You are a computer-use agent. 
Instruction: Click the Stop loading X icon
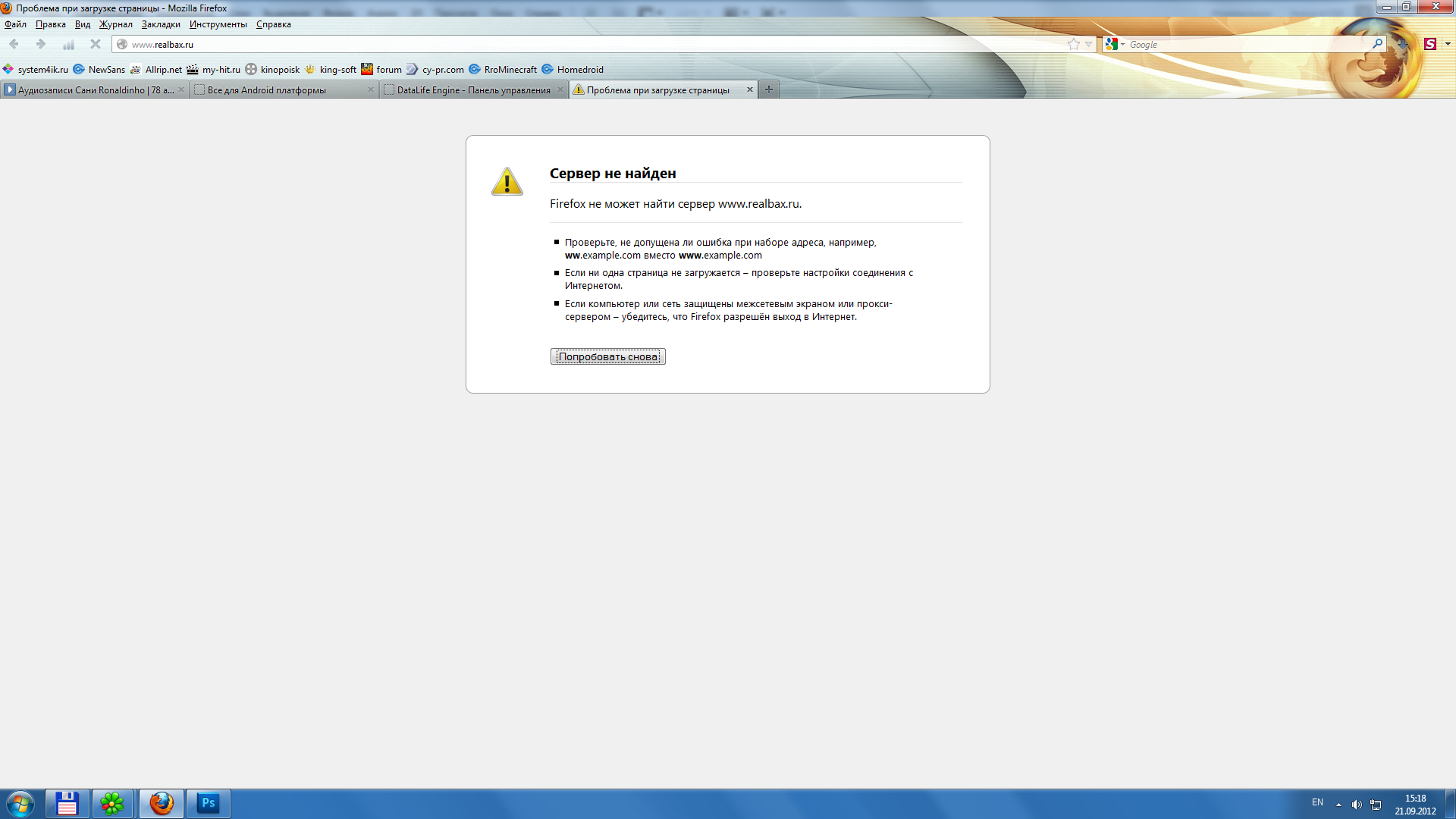click(96, 44)
